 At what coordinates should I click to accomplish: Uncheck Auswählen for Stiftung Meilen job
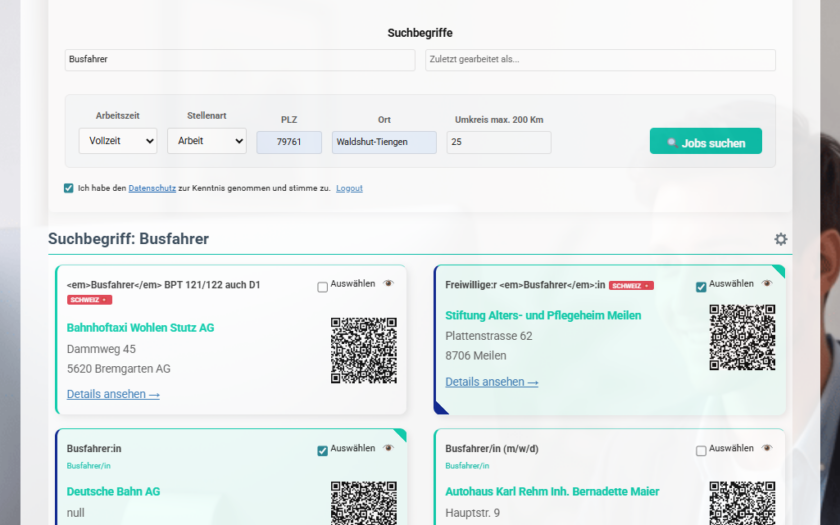(x=701, y=287)
